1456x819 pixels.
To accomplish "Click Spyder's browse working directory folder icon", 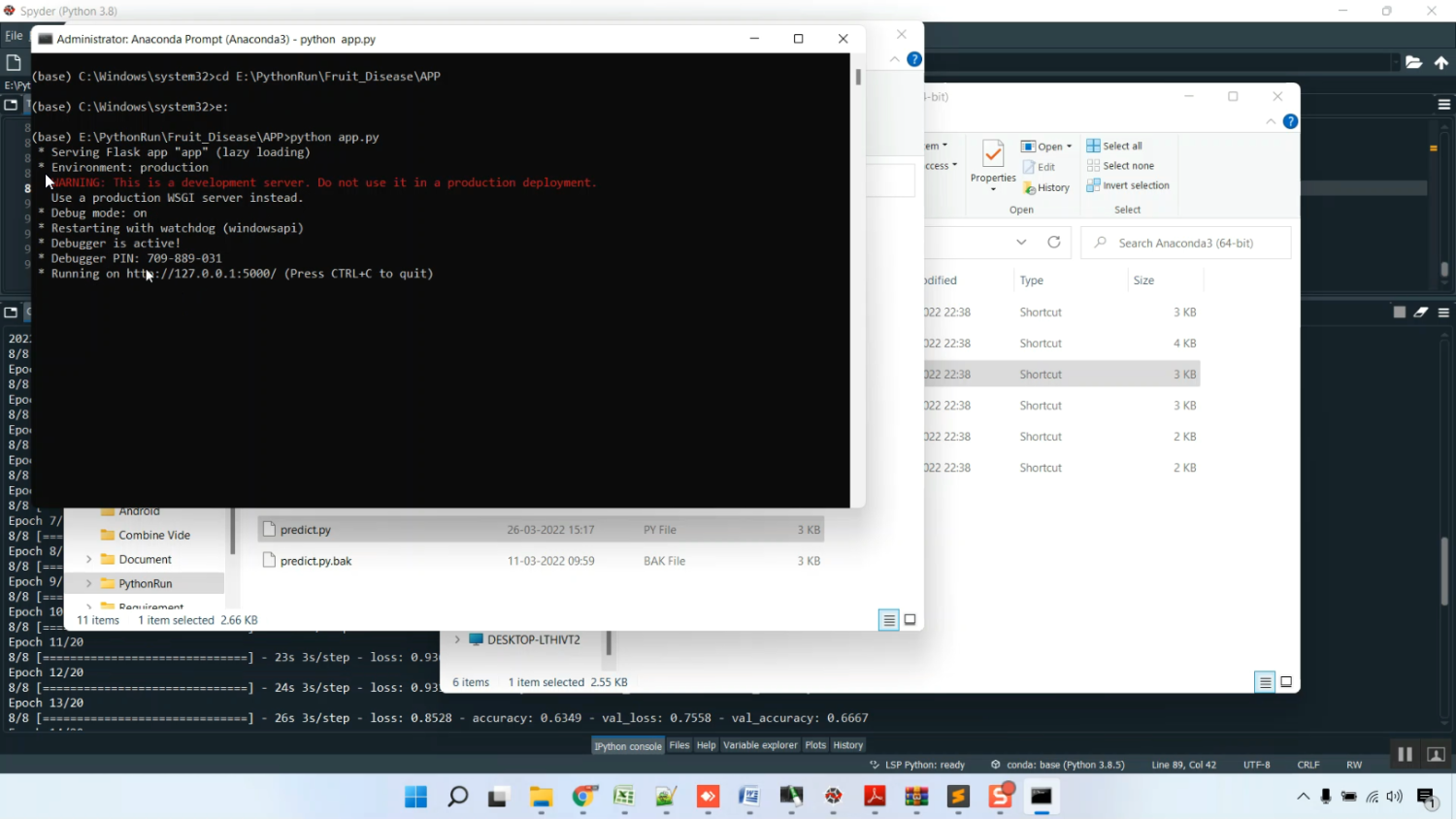I will pos(1413,62).
